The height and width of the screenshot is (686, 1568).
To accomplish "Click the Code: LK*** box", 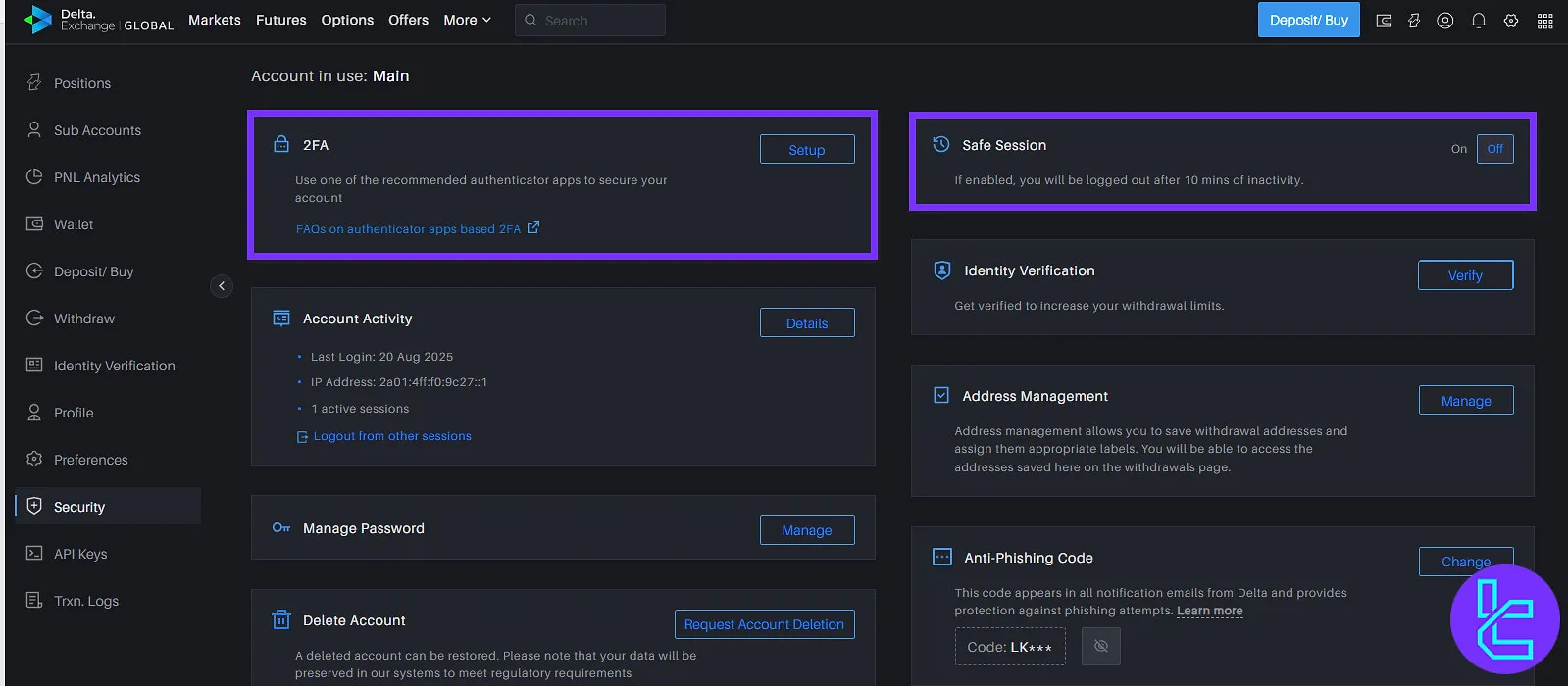I will pyautogui.click(x=1010, y=647).
